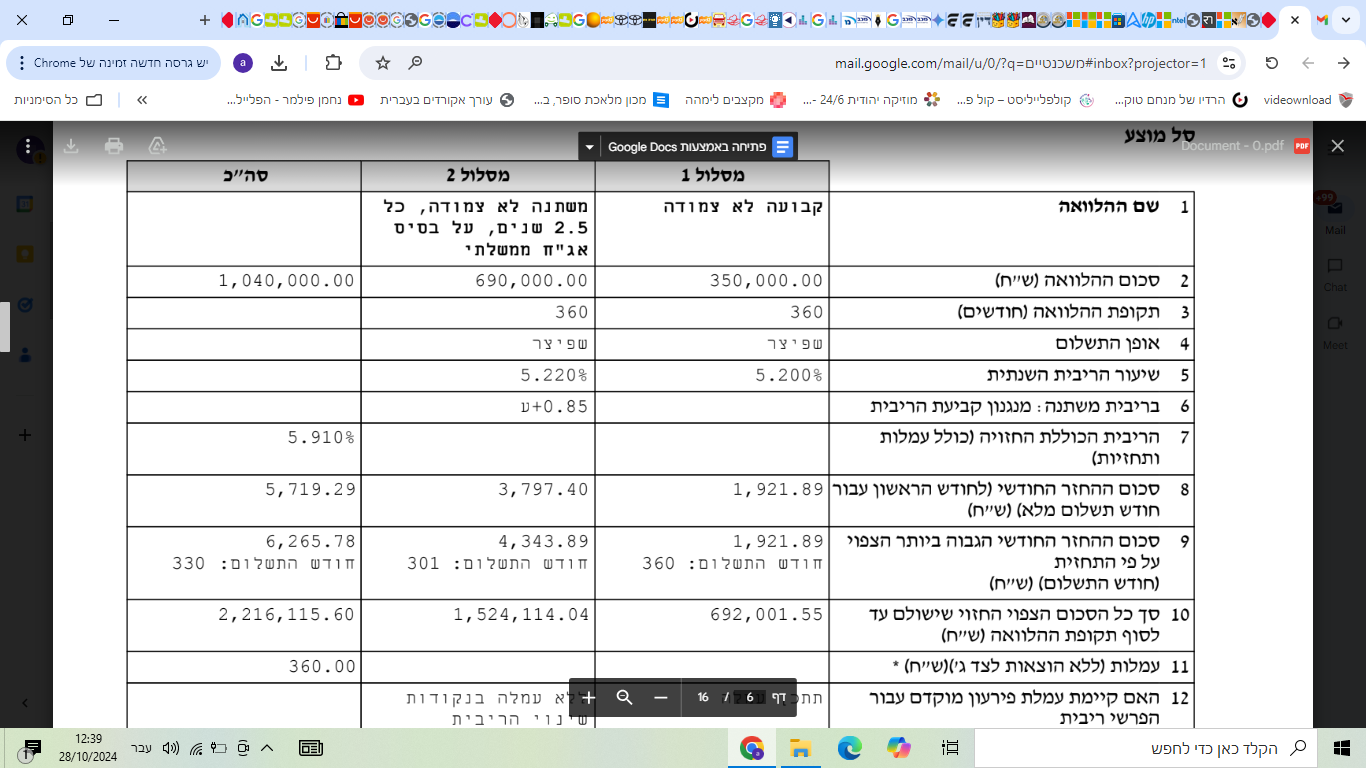Open the מקצבים לימהה bookmark
This screenshot has height=768, width=1366.
point(735,100)
